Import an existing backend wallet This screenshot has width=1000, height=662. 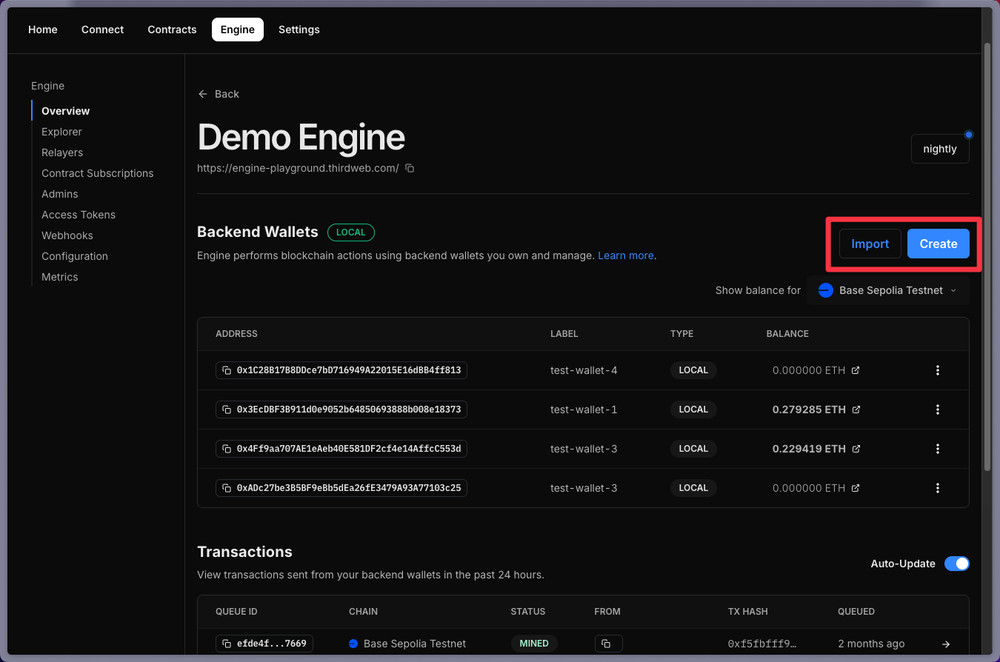tap(869, 243)
